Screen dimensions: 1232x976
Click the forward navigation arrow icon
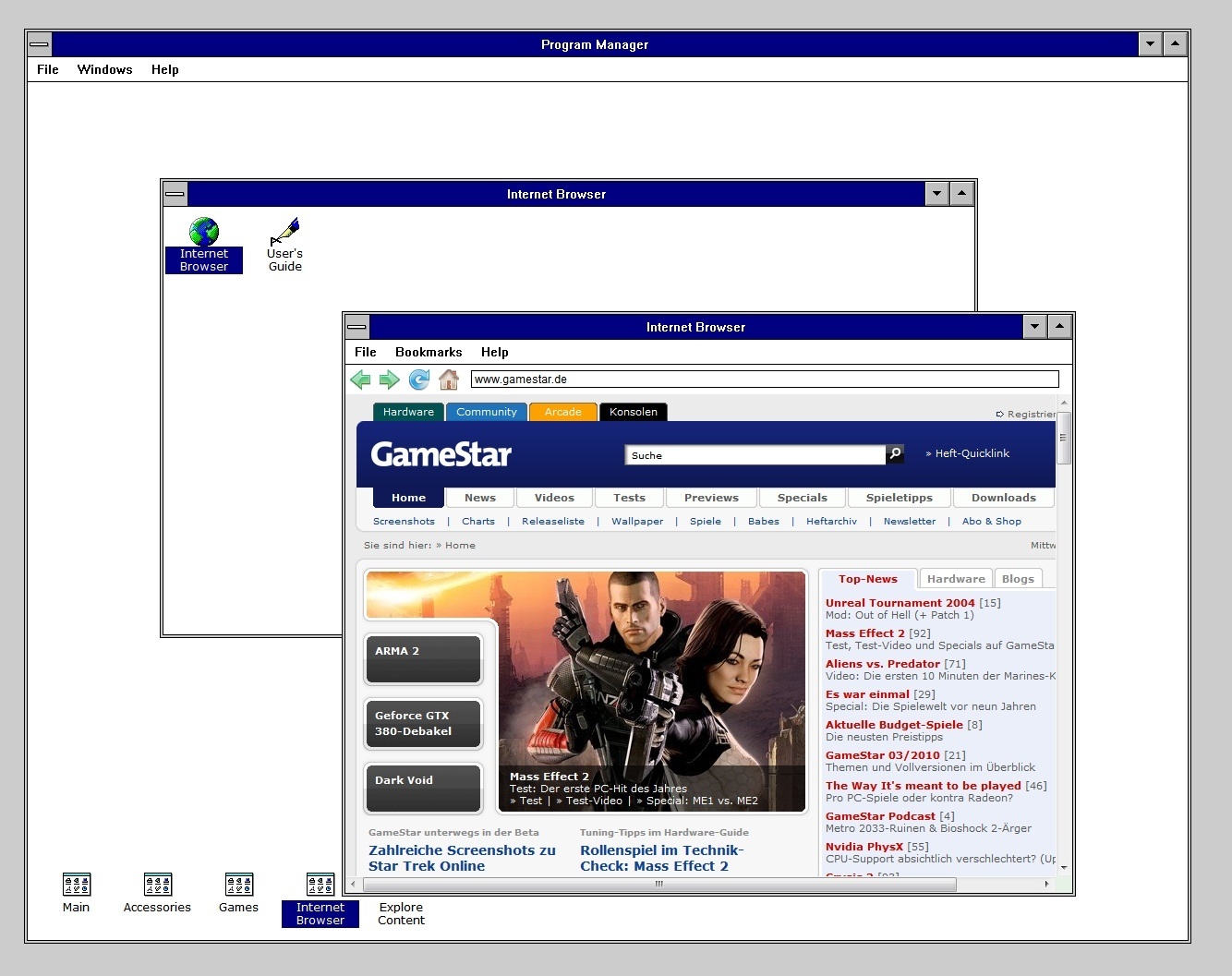pos(390,380)
